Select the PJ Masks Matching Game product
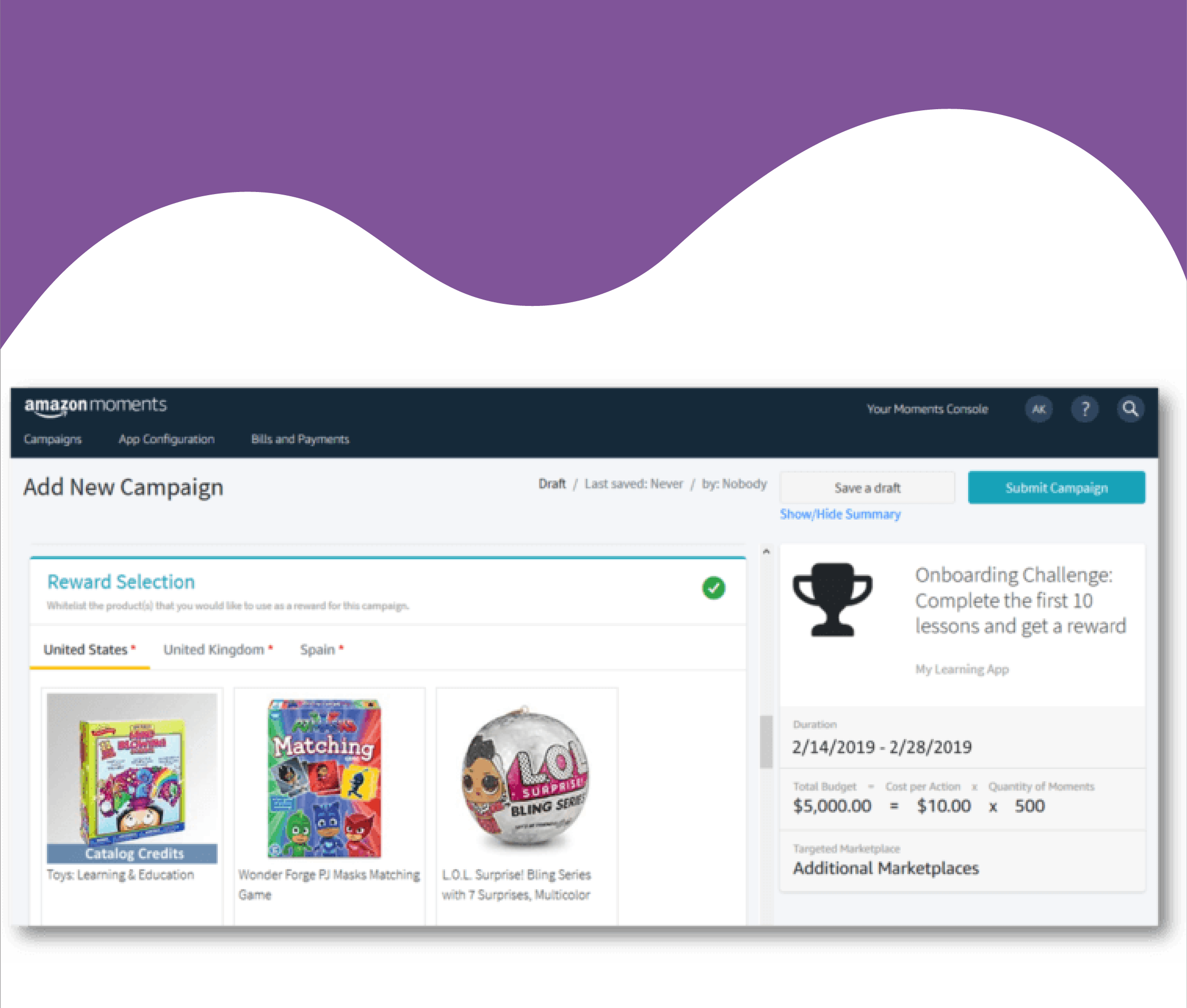Image resolution: width=1187 pixels, height=1008 pixels. (x=329, y=777)
